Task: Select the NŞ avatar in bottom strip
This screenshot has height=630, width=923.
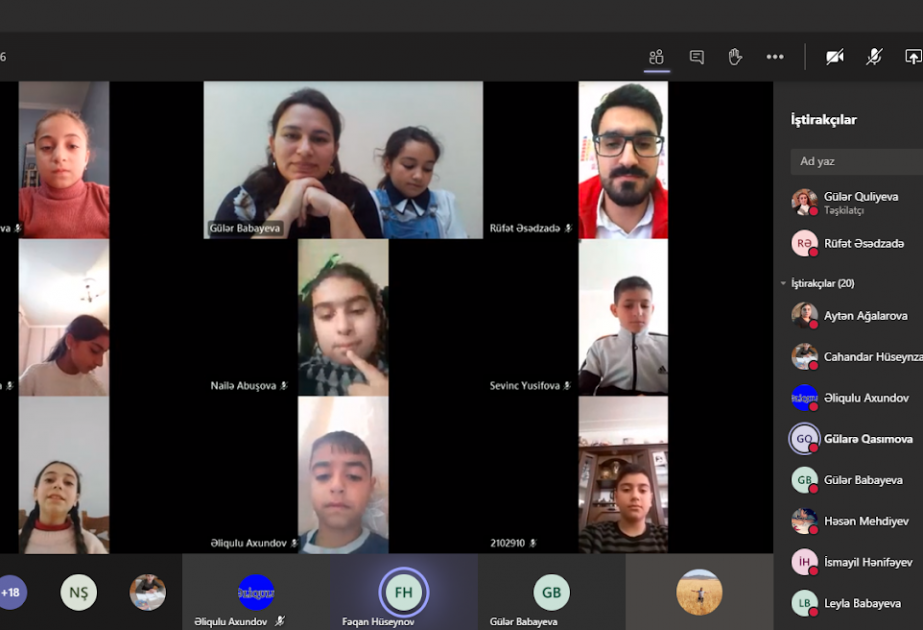Action: point(78,592)
